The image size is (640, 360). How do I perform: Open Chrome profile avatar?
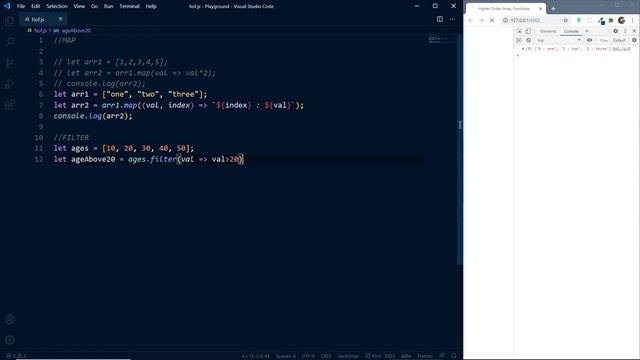622,20
